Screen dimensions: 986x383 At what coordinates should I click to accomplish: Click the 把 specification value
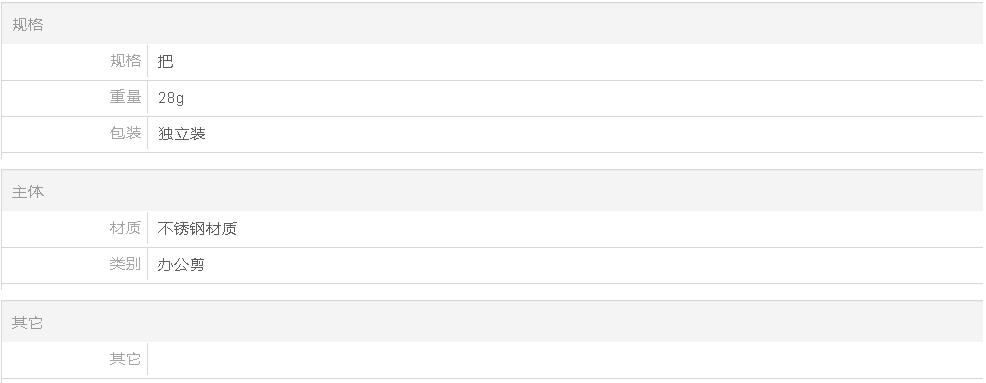pyautogui.click(x=165, y=61)
